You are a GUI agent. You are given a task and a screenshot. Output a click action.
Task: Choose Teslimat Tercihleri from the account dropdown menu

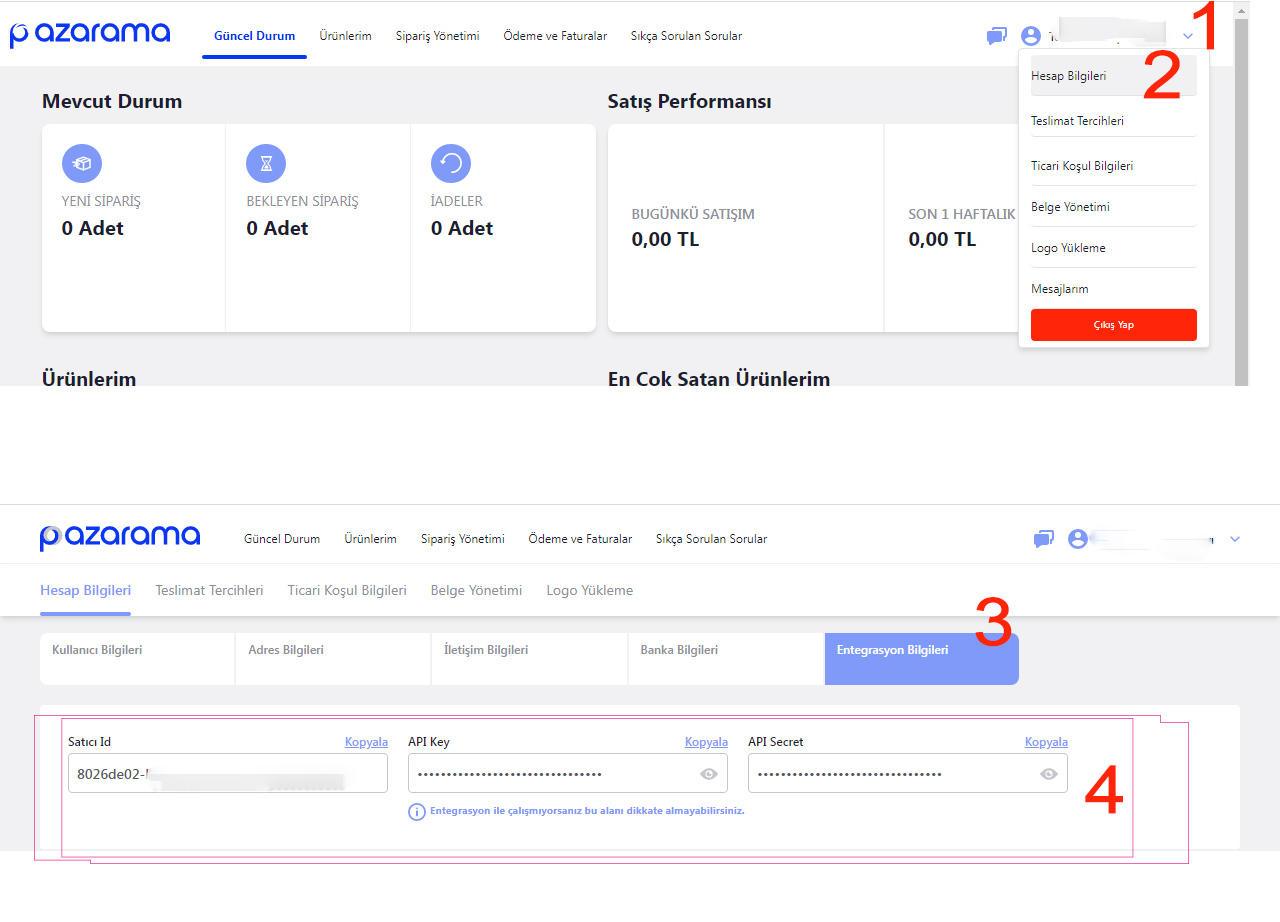1114,121
